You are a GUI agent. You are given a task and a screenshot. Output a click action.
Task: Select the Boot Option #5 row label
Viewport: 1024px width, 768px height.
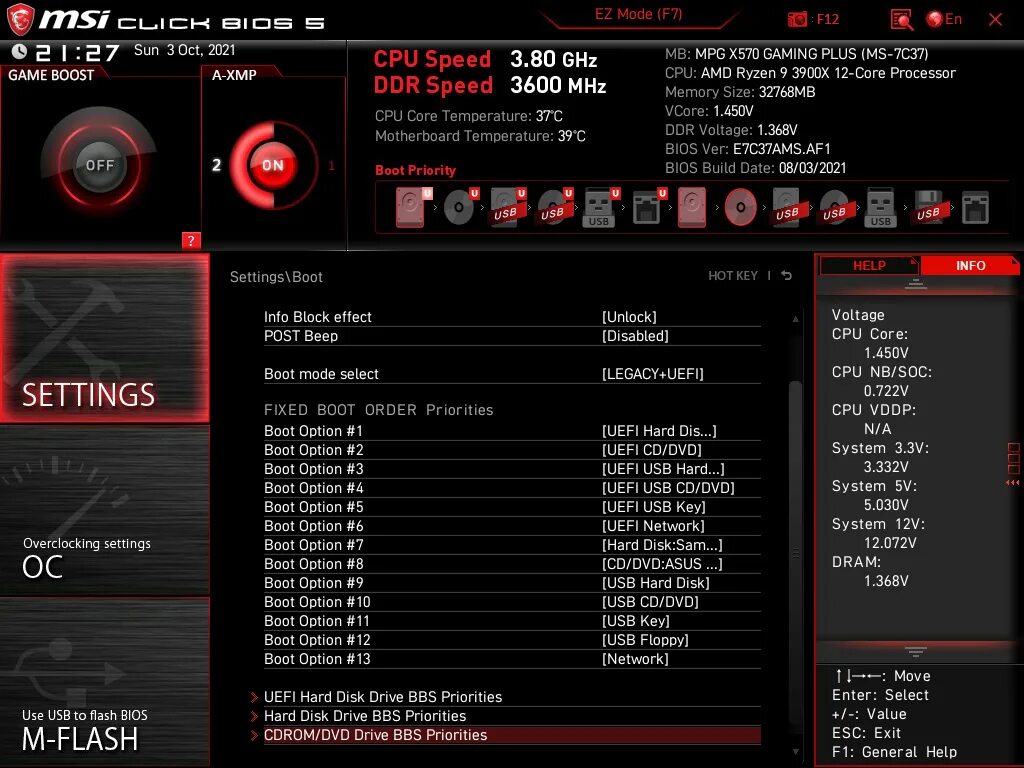click(x=313, y=507)
